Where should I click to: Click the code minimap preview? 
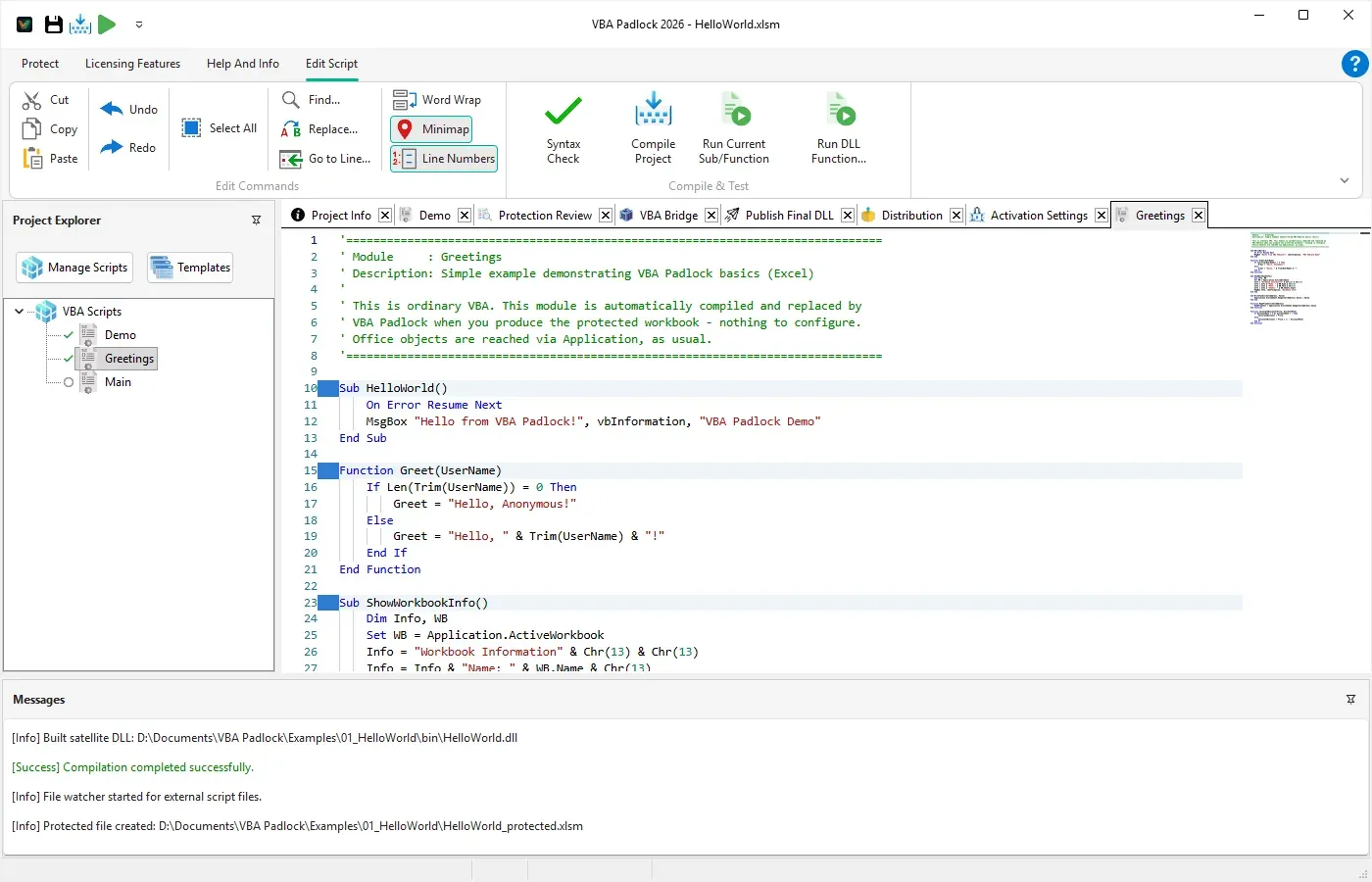click(1290, 279)
